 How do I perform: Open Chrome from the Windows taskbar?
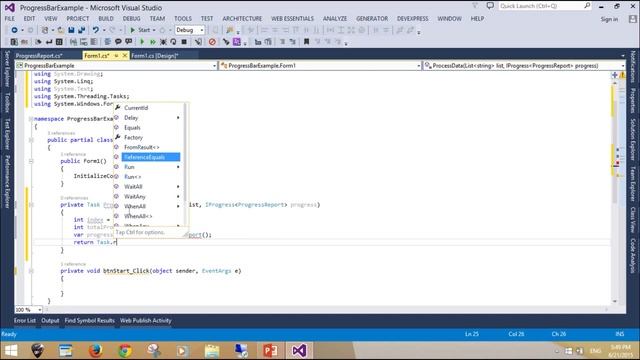coord(125,350)
